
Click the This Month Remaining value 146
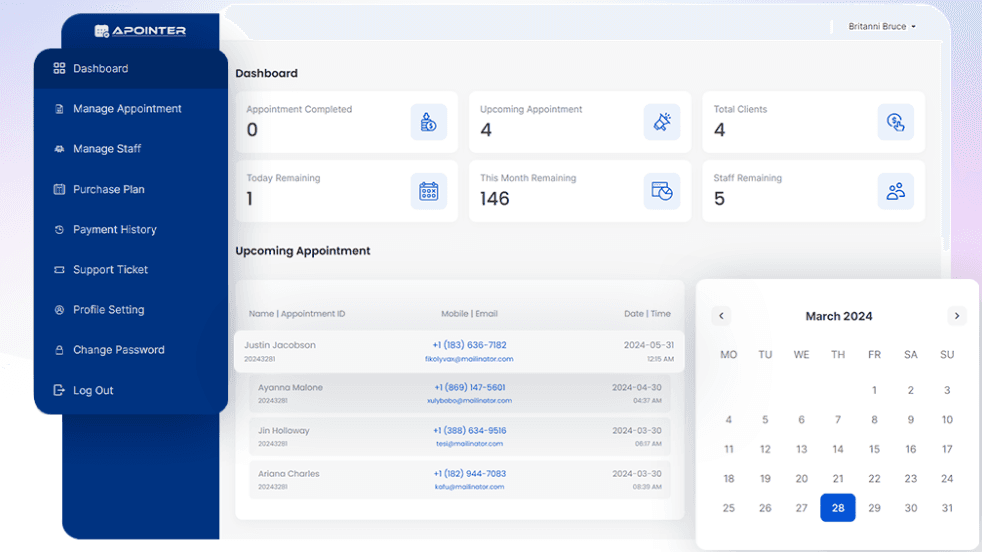tap(495, 199)
